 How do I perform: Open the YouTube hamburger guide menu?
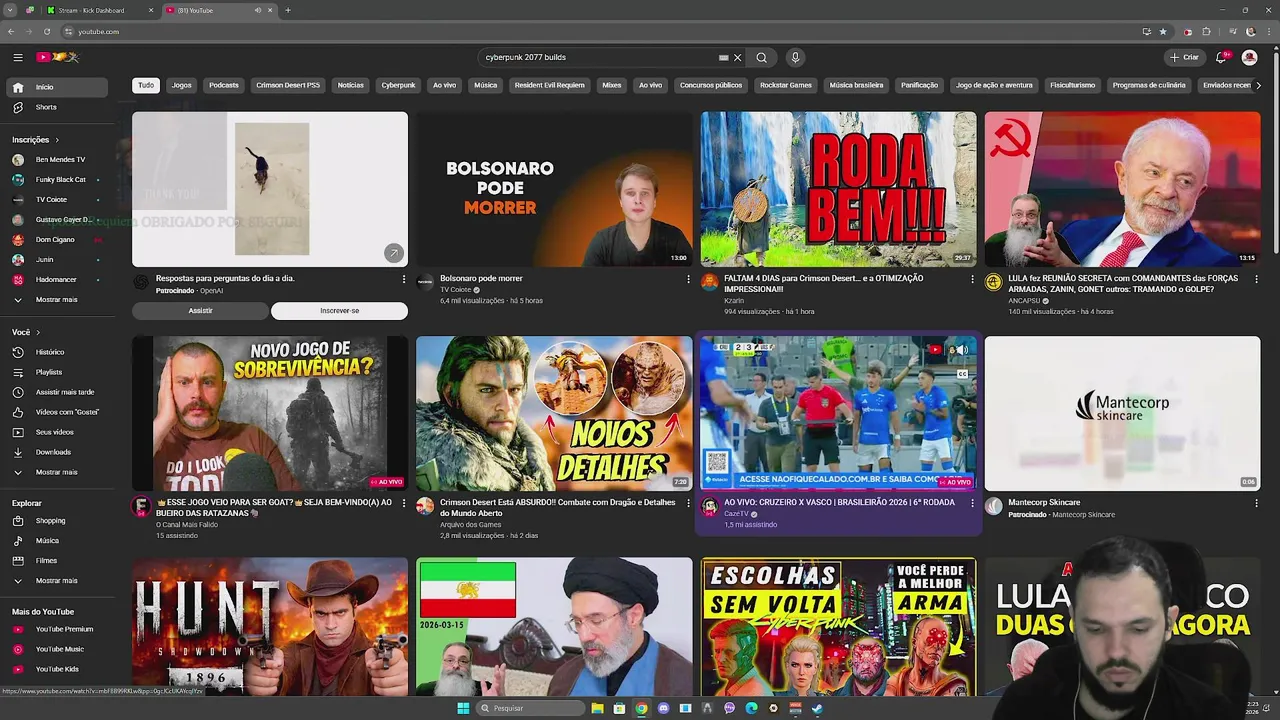click(x=18, y=57)
